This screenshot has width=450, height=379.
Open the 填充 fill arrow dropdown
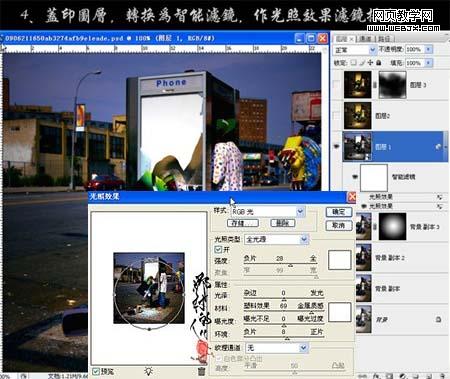click(429, 63)
